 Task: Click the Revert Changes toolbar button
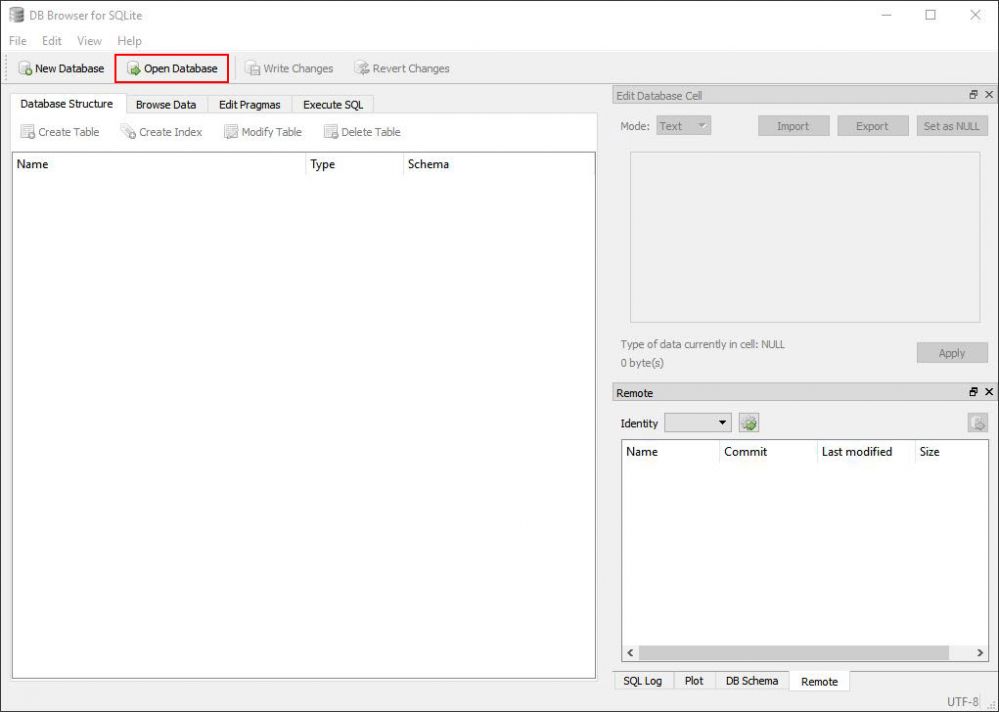tap(402, 68)
